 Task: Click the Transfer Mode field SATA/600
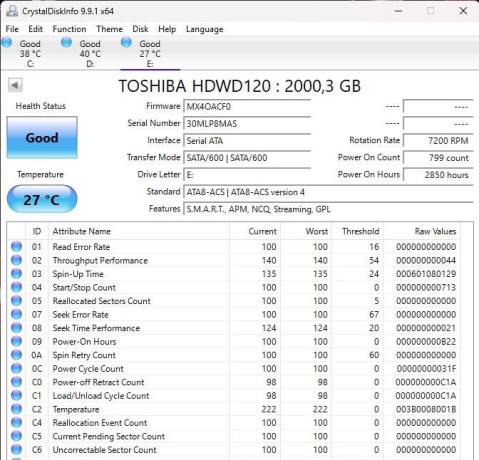coord(247,158)
